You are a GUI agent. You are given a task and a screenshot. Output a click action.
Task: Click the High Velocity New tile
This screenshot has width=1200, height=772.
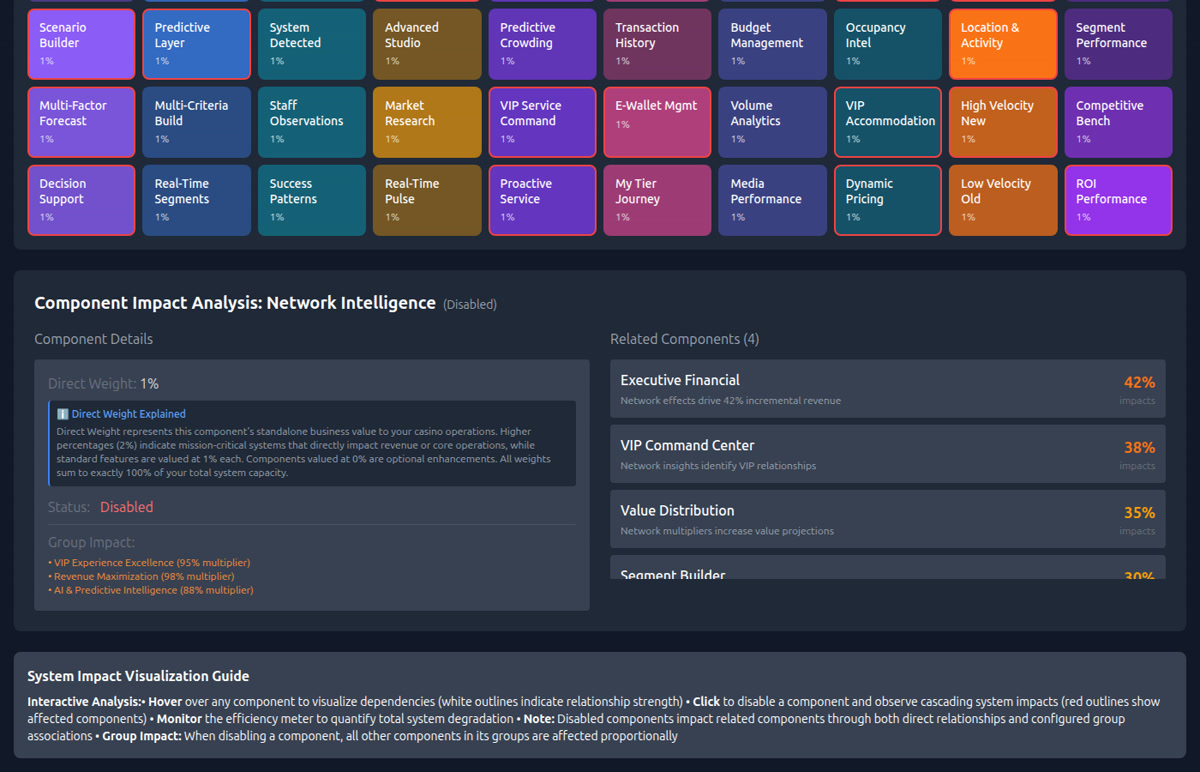tap(1002, 122)
